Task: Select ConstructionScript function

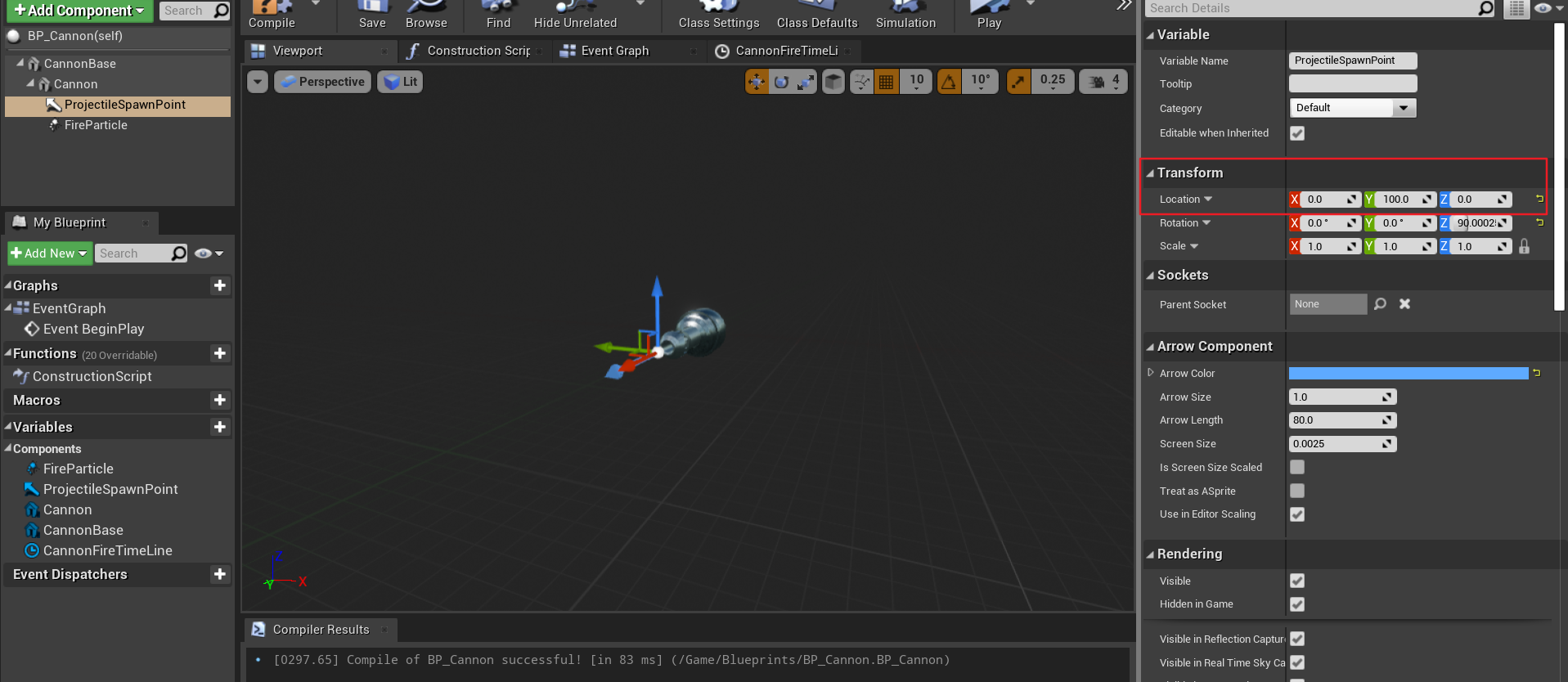Action: pyautogui.click(x=92, y=376)
